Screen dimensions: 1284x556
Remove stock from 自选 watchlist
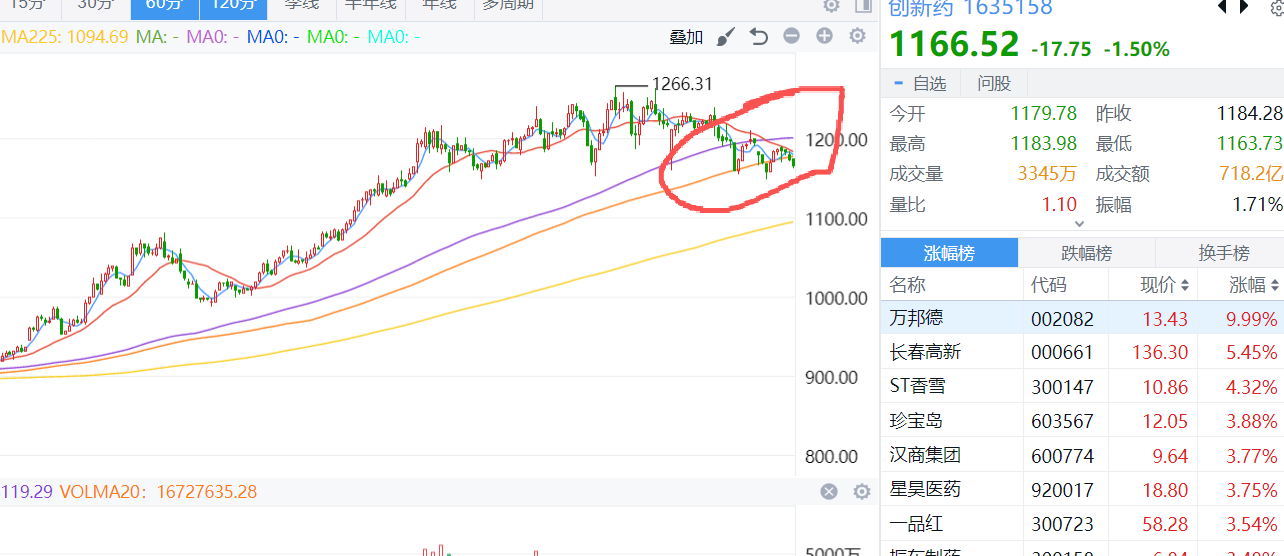920,83
